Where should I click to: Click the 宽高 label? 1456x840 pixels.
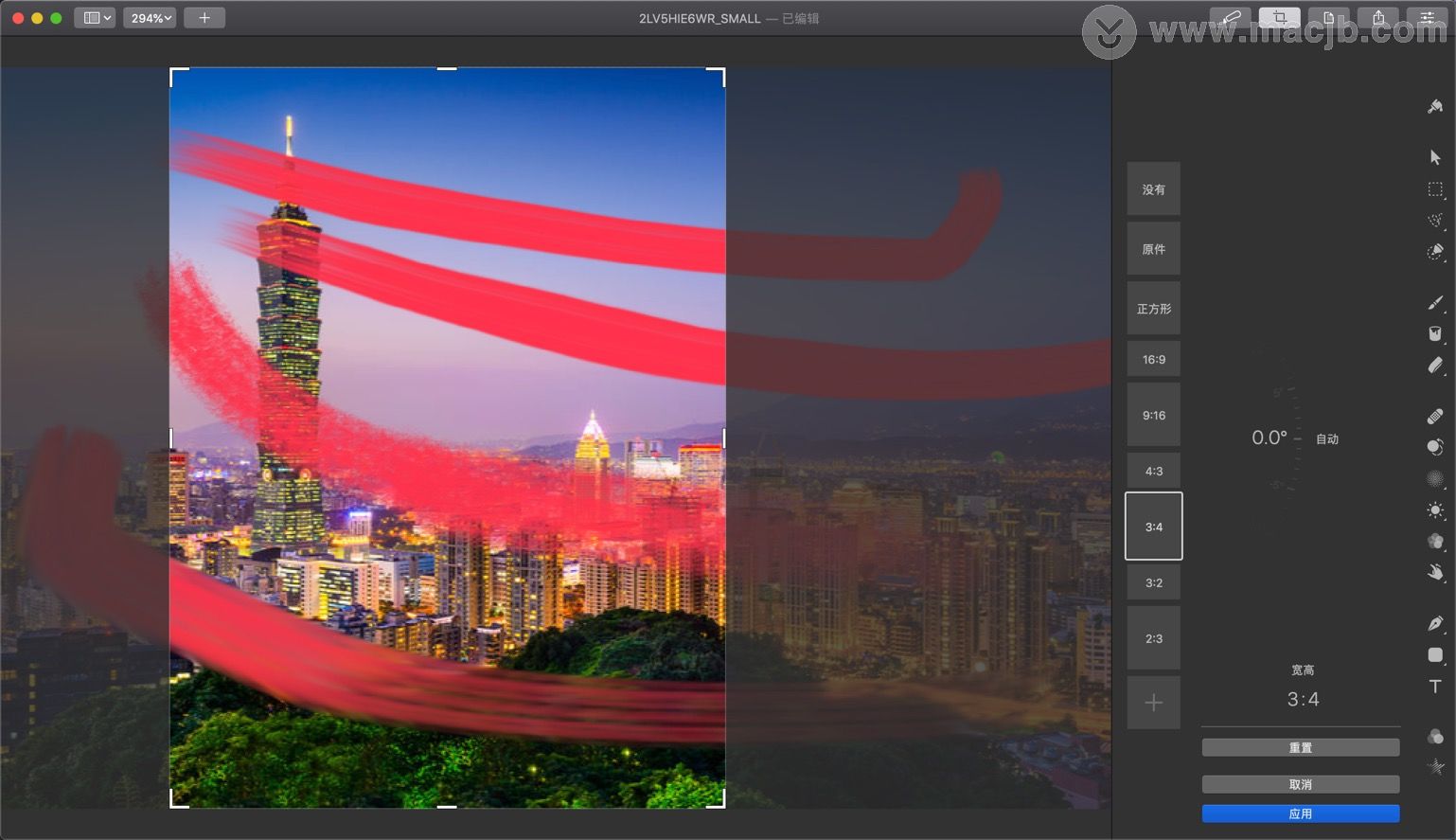[1303, 670]
